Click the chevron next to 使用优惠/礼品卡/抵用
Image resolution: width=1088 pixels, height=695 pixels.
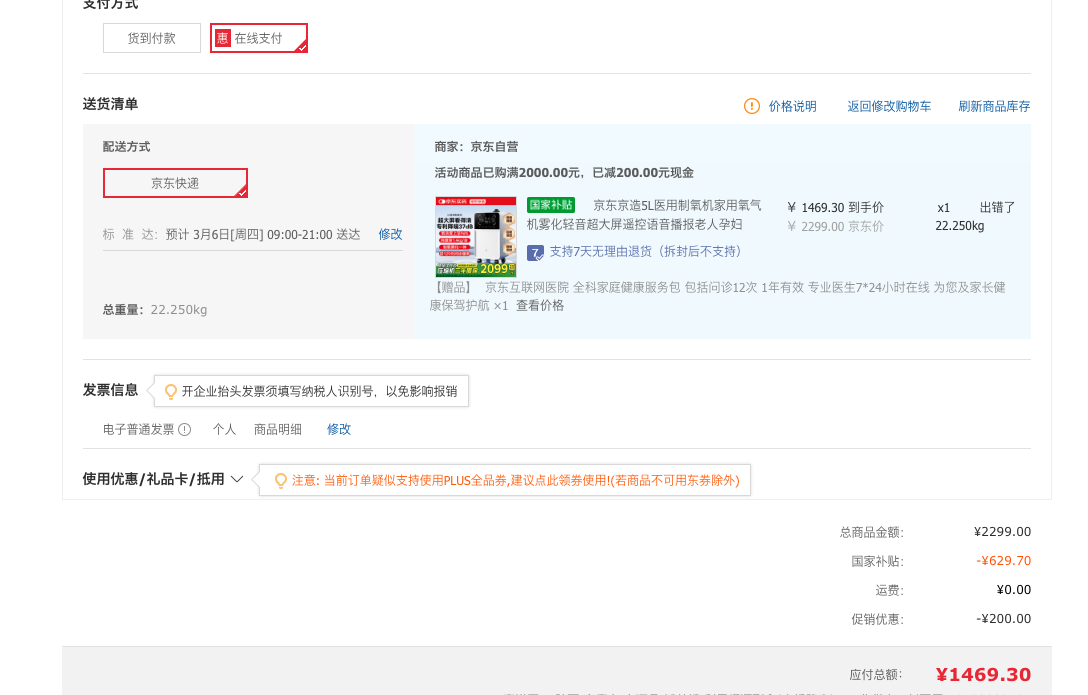tap(237, 479)
